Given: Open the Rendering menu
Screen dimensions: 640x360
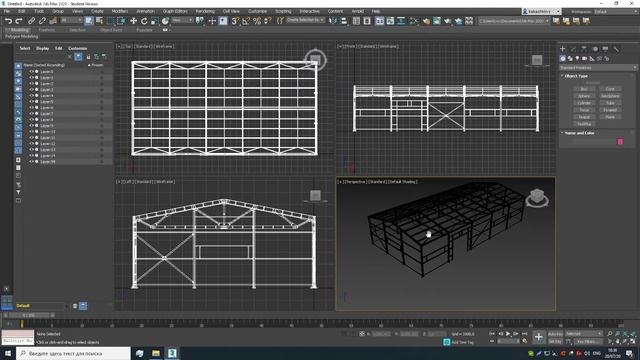Looking at the screenshot, I should [x=205, y=11].
